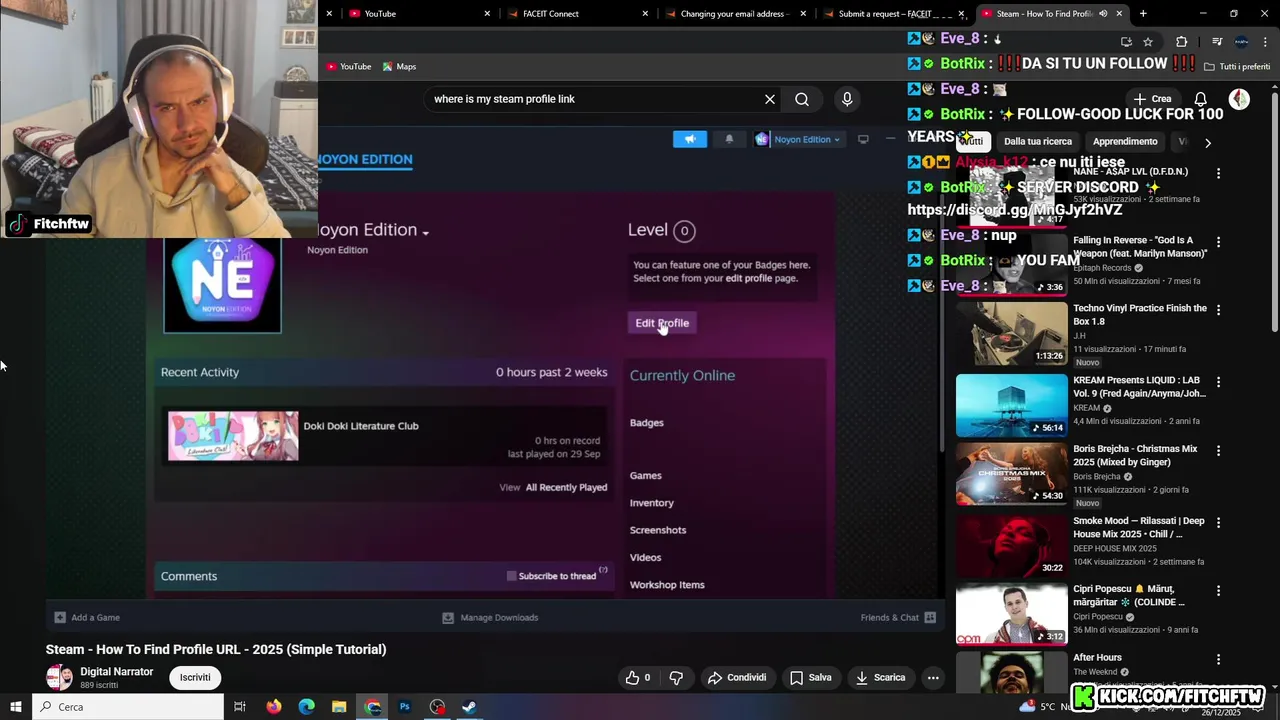Mute the Steam tutorial tab audio
Screen dimensions: 1280x720
1103,14
